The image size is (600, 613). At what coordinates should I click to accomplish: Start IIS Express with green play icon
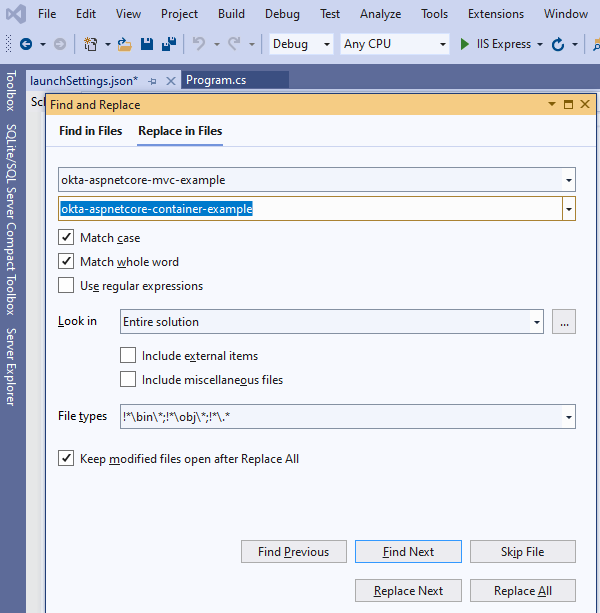click(465, 45)
